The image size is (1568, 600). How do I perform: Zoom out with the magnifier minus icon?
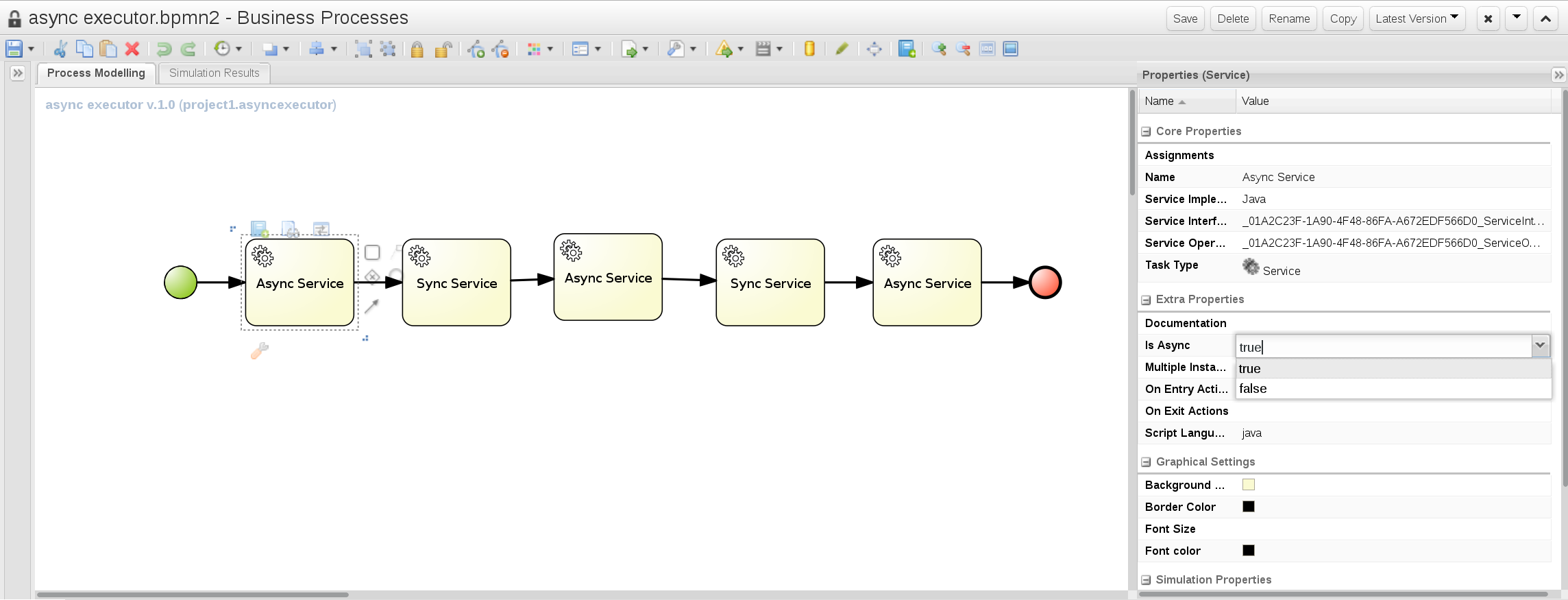(x=963, y=49)
